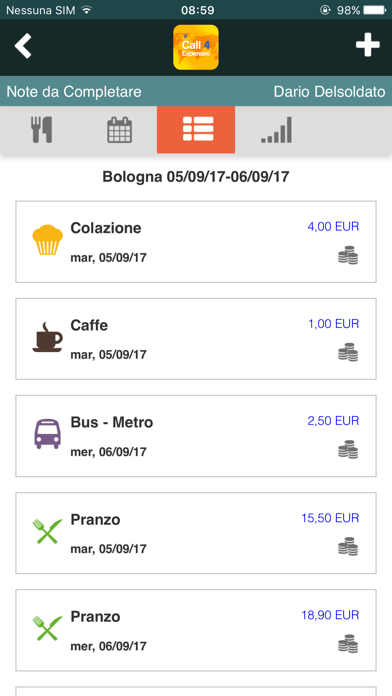The width and height of the screenshot is (392, 696).
Task: Add a new expense with plus icon
Action: point(368,45)
